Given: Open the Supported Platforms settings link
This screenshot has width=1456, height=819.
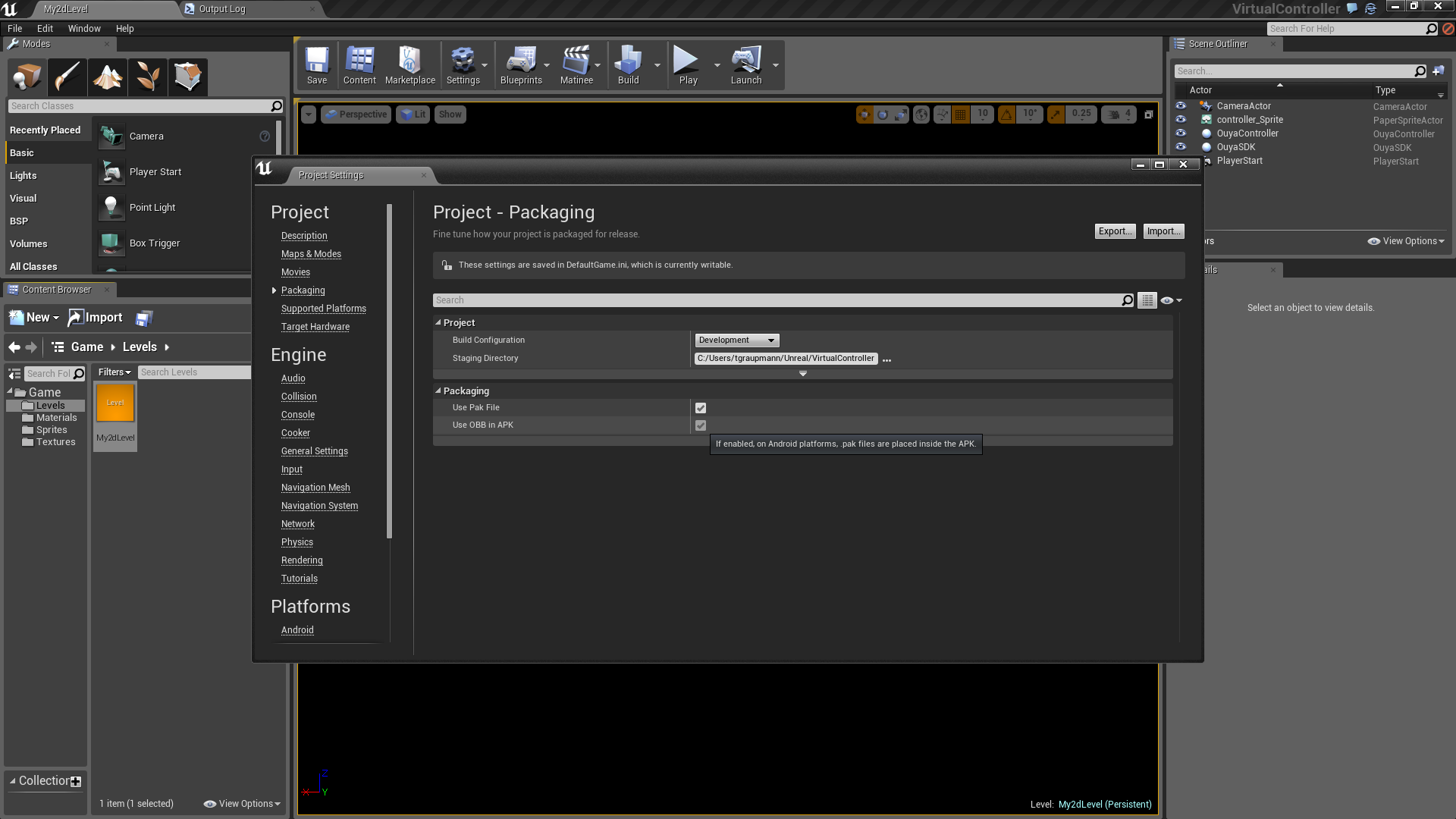Looking at the screenshot, I should [x=323, y=309].
